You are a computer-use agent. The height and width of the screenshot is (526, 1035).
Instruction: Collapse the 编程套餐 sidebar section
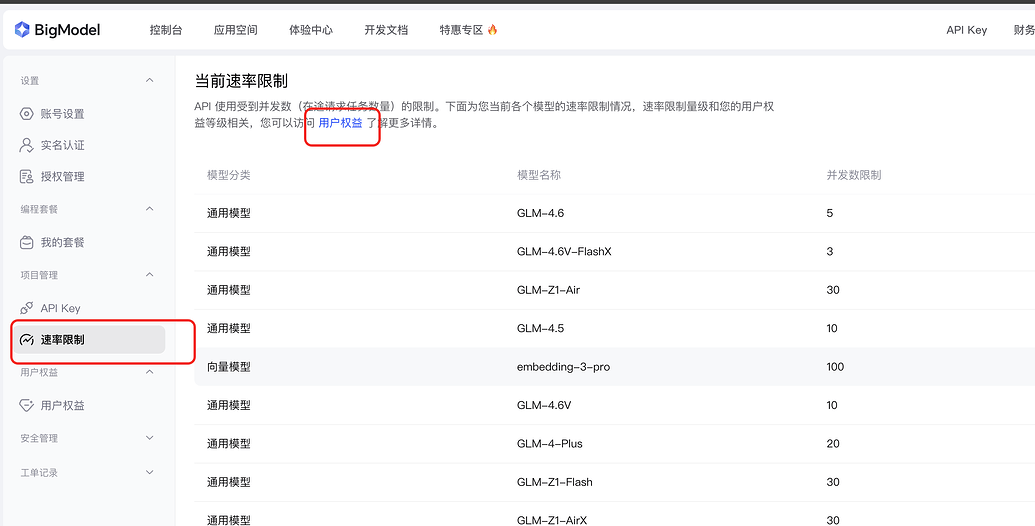150,209
